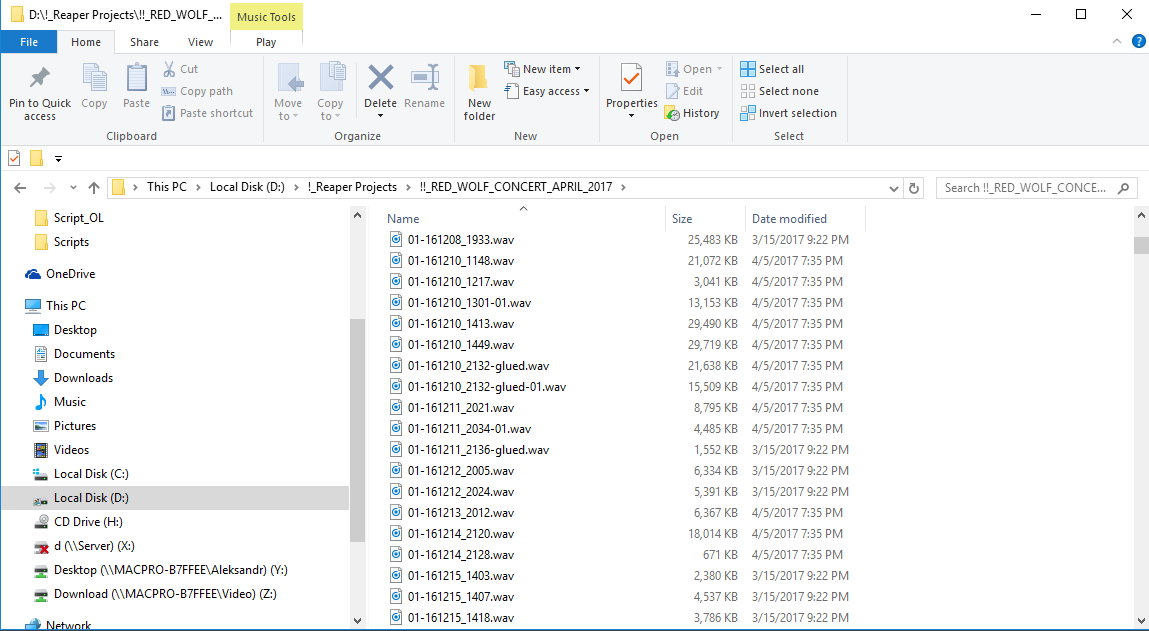Image resolution: width=1149 pixels, height=631 pixels.
Task: Go back with the left arrow
Action: pyautogui.click(x=20, y=188)
